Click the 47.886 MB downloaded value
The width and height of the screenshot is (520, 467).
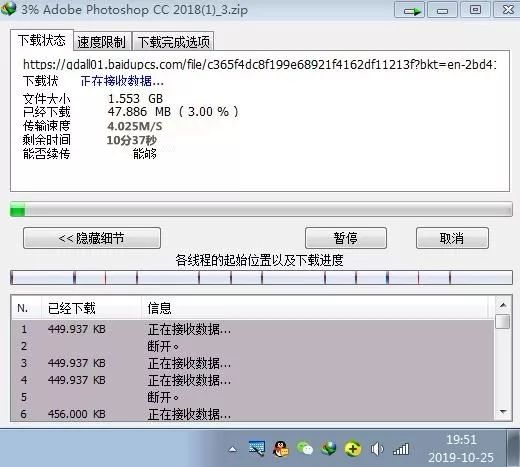[x=173, y=112]
